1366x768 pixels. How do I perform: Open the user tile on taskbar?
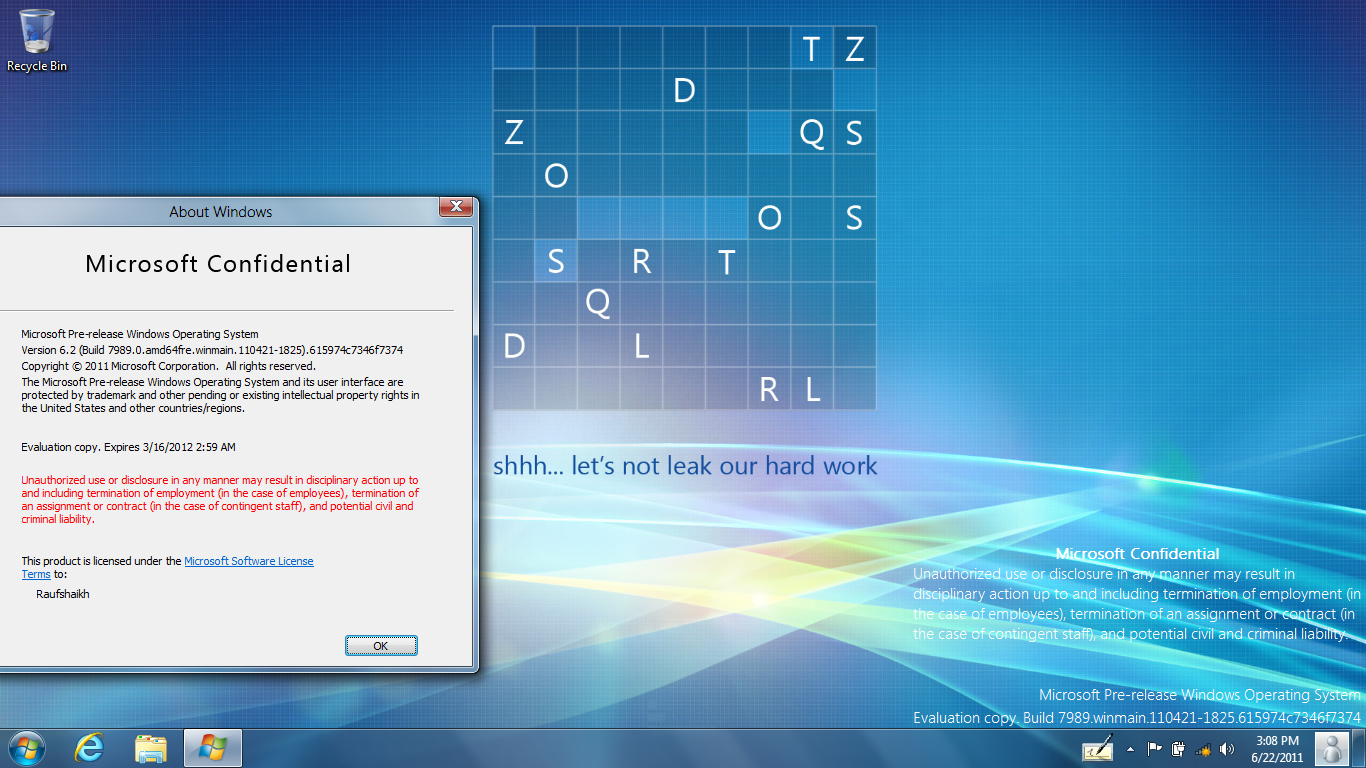[1331, 748]
